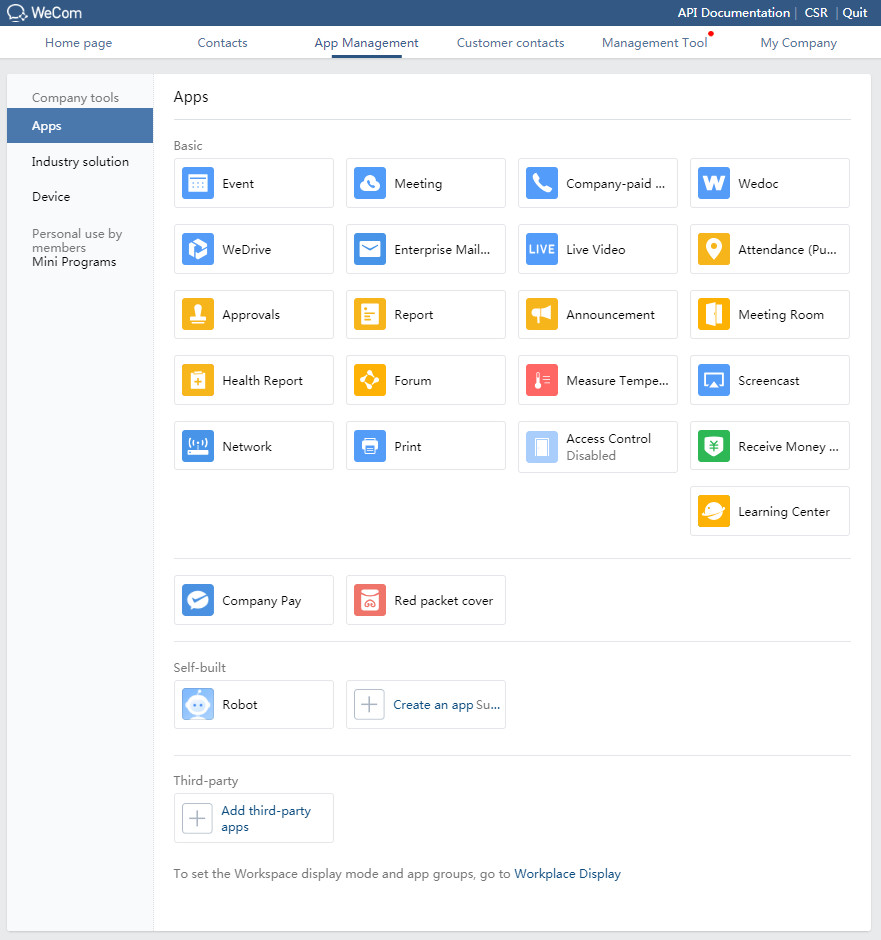881x940 pixels.
Task: Select the App Management tab
Action: [366, 43]
